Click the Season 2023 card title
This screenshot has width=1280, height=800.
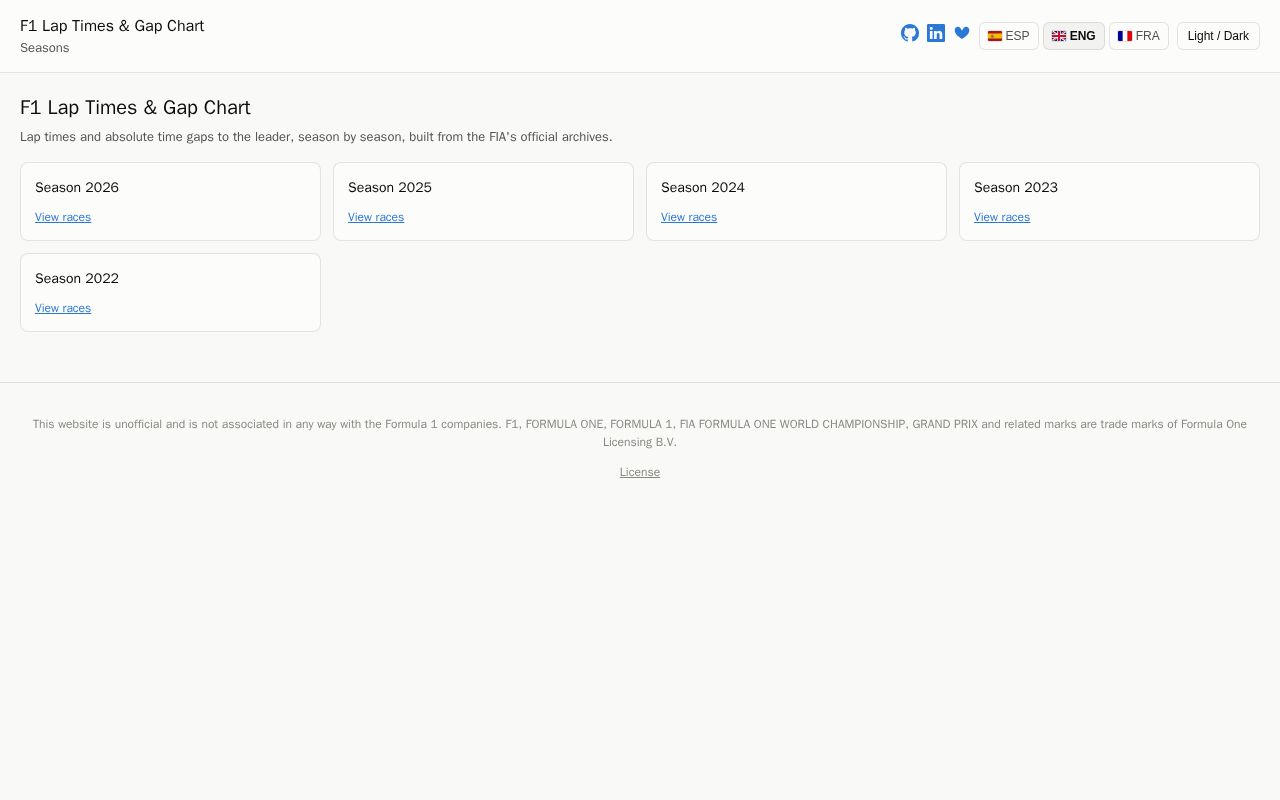coord(1016,187)
